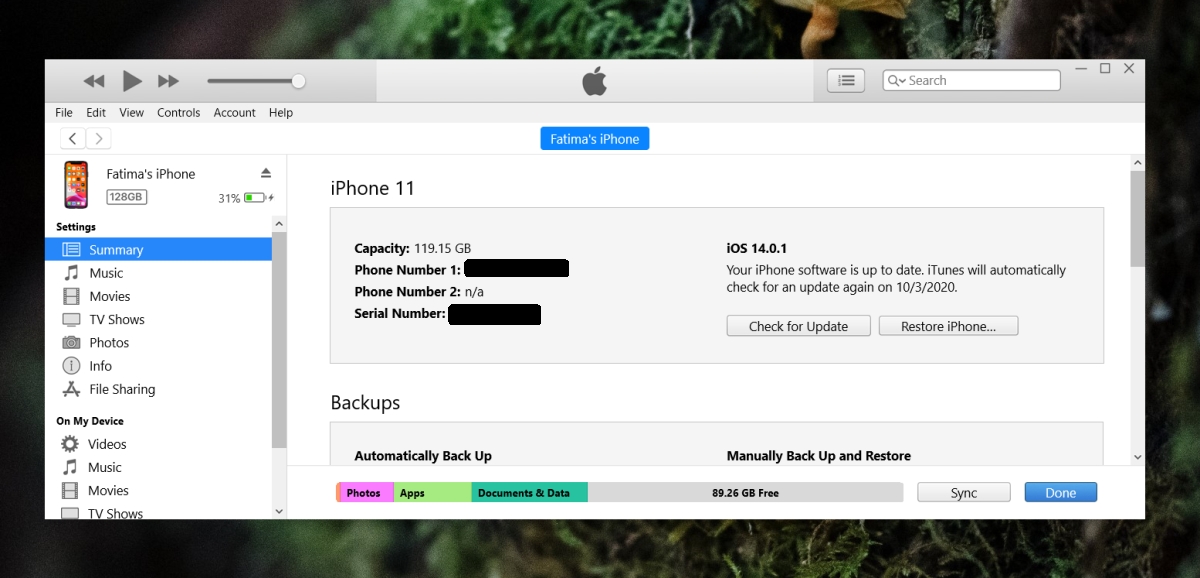Open the Account menu

pos(235,113)
